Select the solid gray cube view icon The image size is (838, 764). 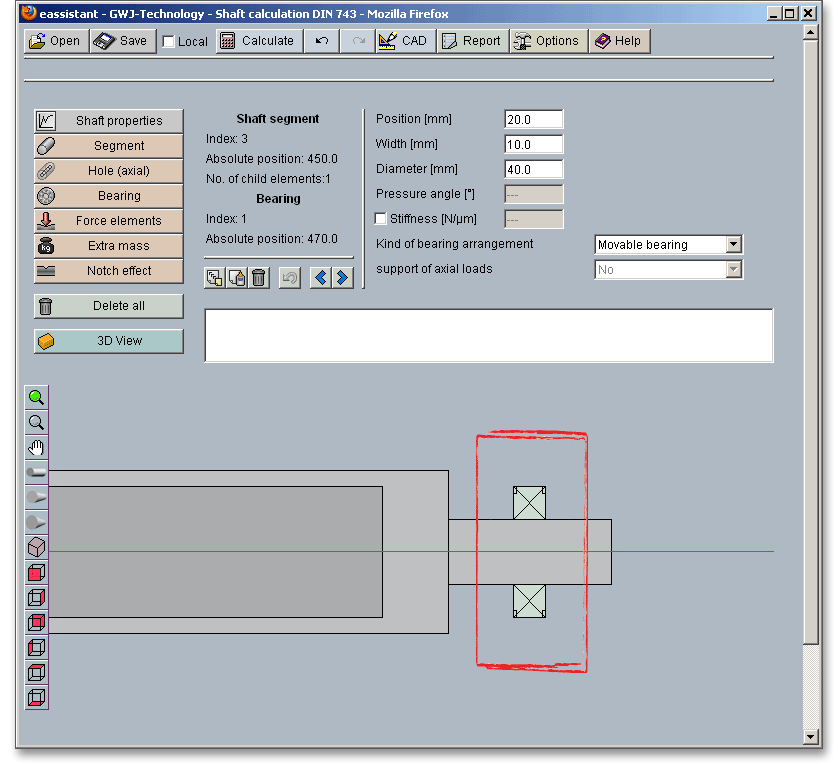pyautogui.click(x=37, y=547)
